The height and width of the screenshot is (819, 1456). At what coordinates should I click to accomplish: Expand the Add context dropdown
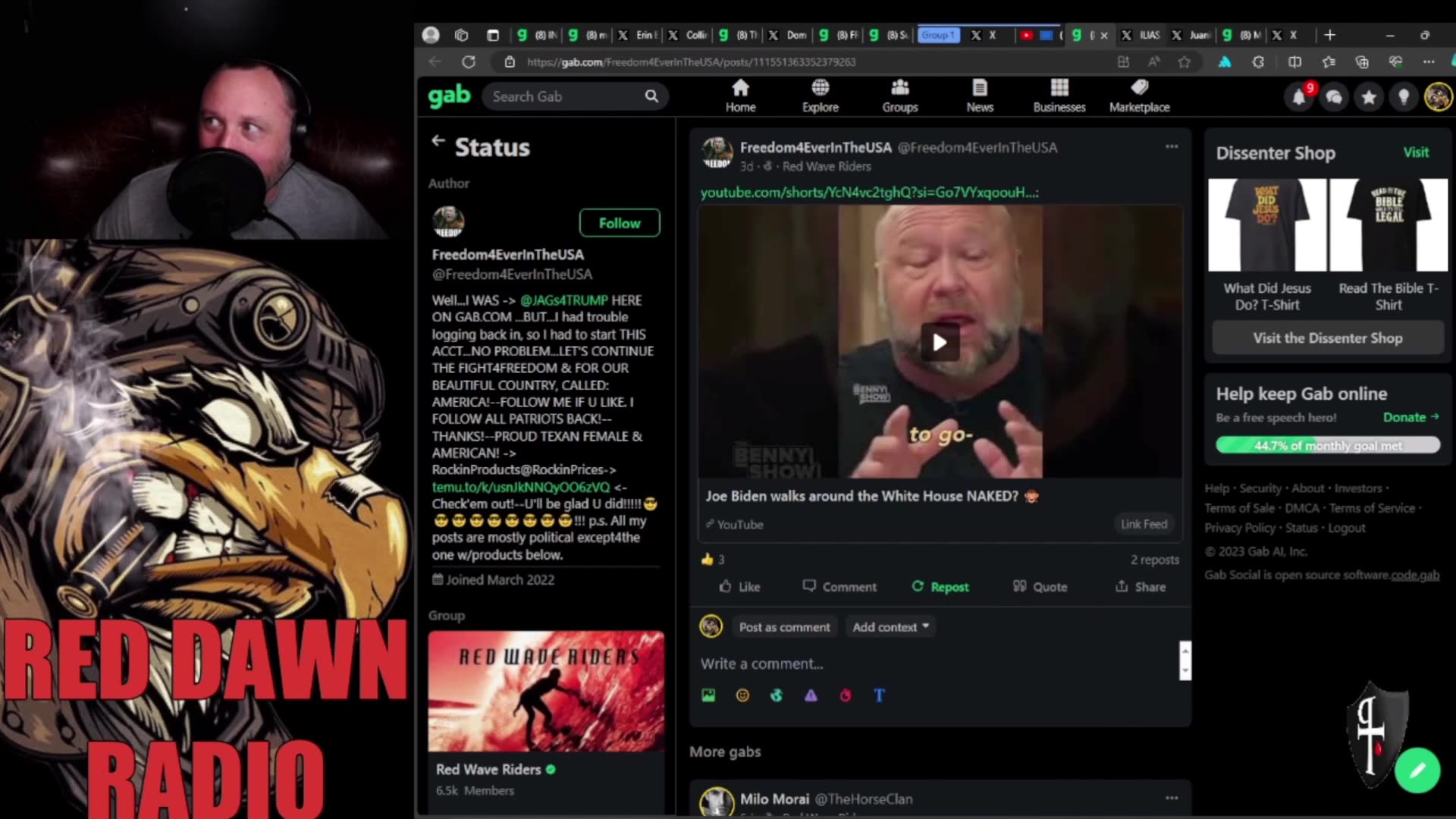click(890, 626)
